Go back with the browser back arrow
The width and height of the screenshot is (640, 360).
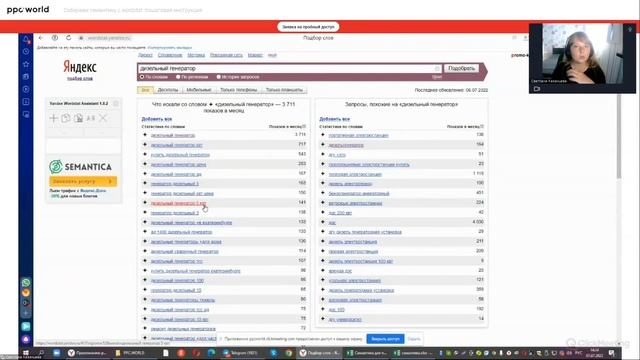point(41,38)
